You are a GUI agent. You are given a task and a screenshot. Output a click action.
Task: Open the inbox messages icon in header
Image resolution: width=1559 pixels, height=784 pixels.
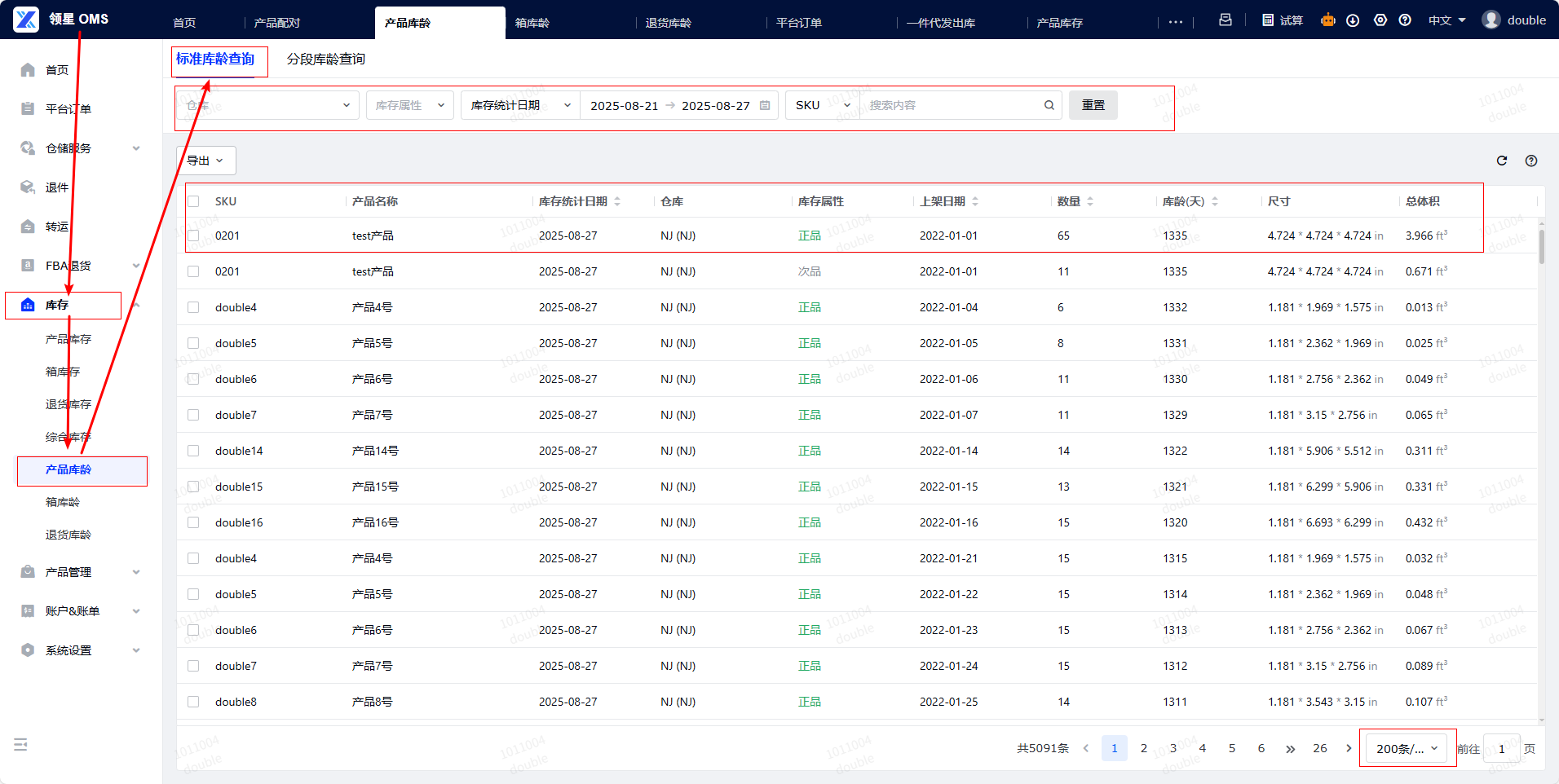click(1225, 20)
